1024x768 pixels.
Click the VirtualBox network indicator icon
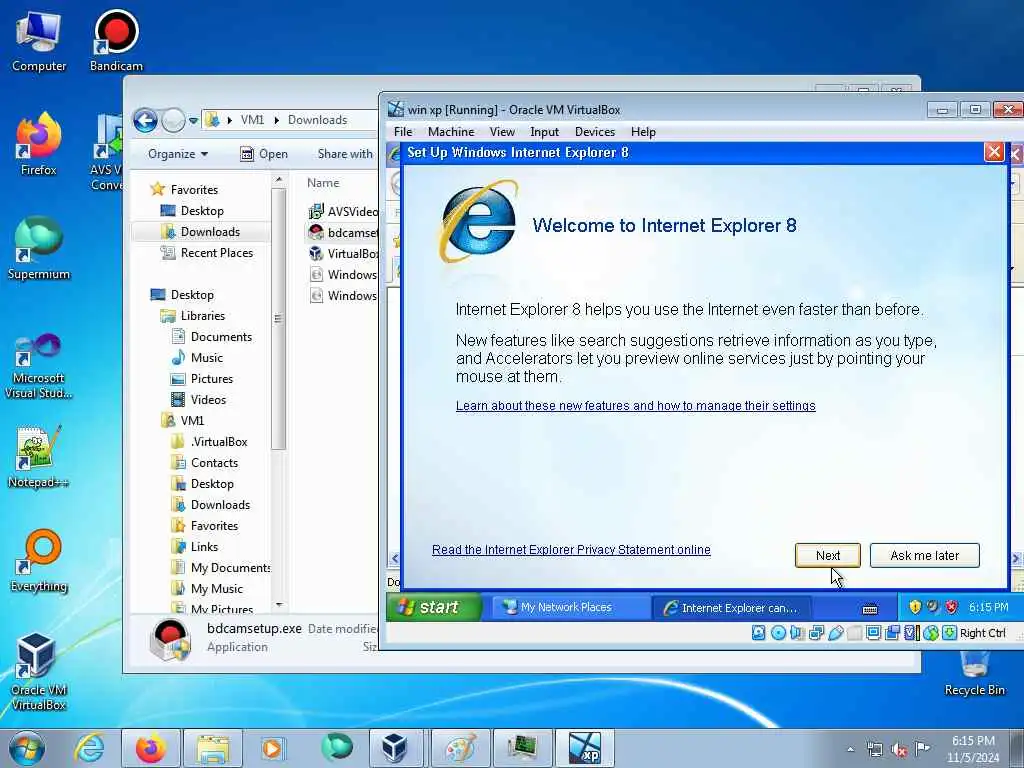[x=816, y=632]
